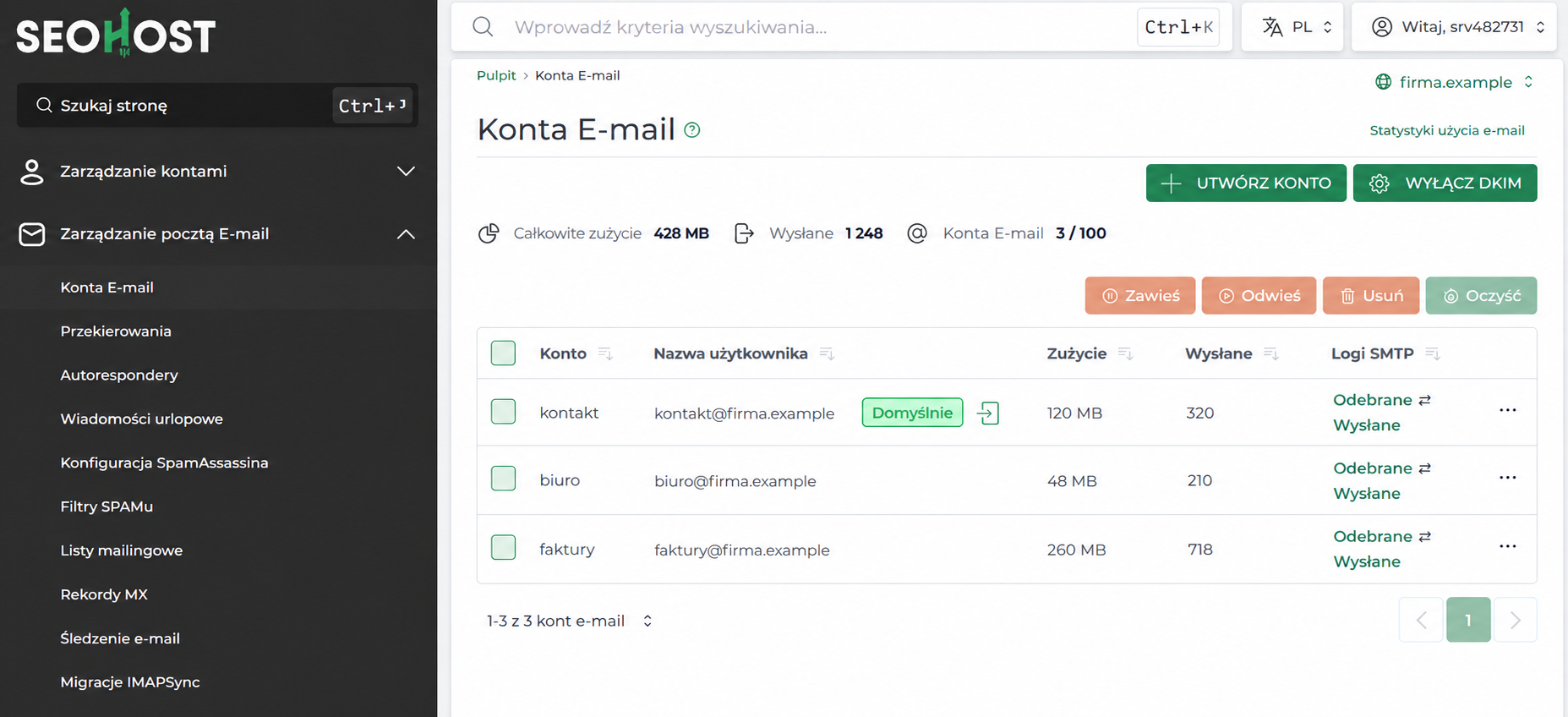Image resolution: width=1568 pixels, height=717 pixels.
Task: Open Statystyki użycia e-mail link
Action: pyautogui.click(x=1447, y=130)
